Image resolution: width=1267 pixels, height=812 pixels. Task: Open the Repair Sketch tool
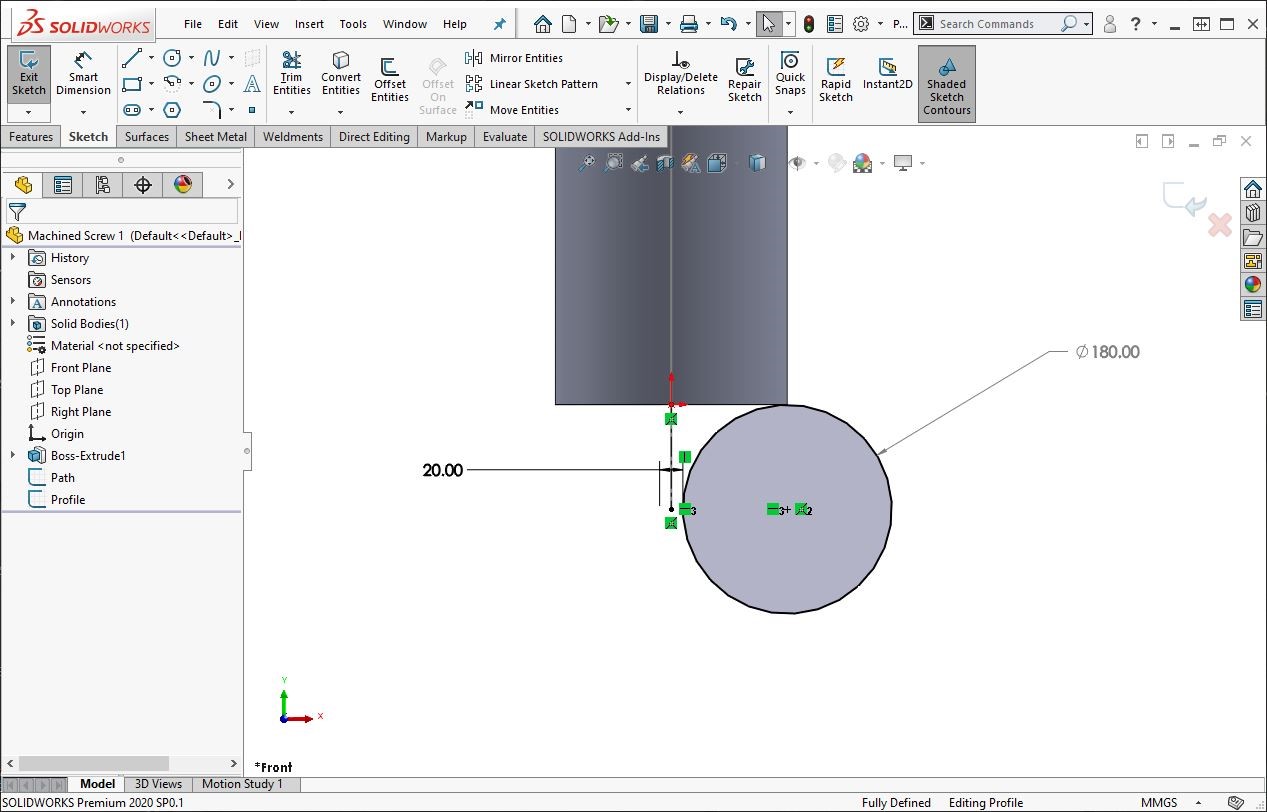pyautogui.click(x=744, y=79)
